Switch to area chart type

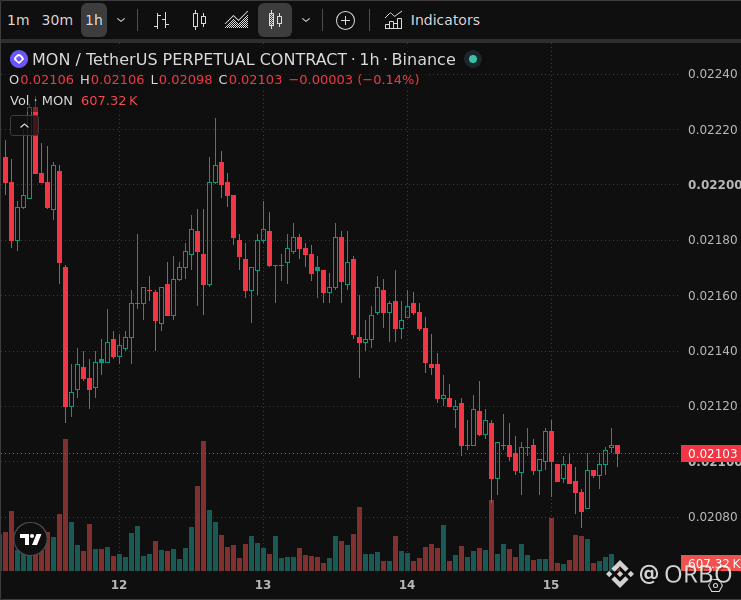point(236,20)
